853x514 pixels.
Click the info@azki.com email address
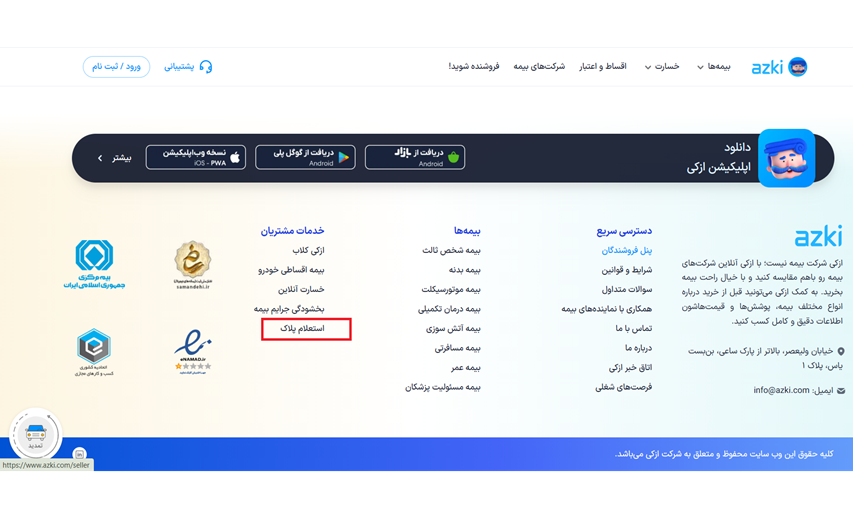tap(781, 391)
